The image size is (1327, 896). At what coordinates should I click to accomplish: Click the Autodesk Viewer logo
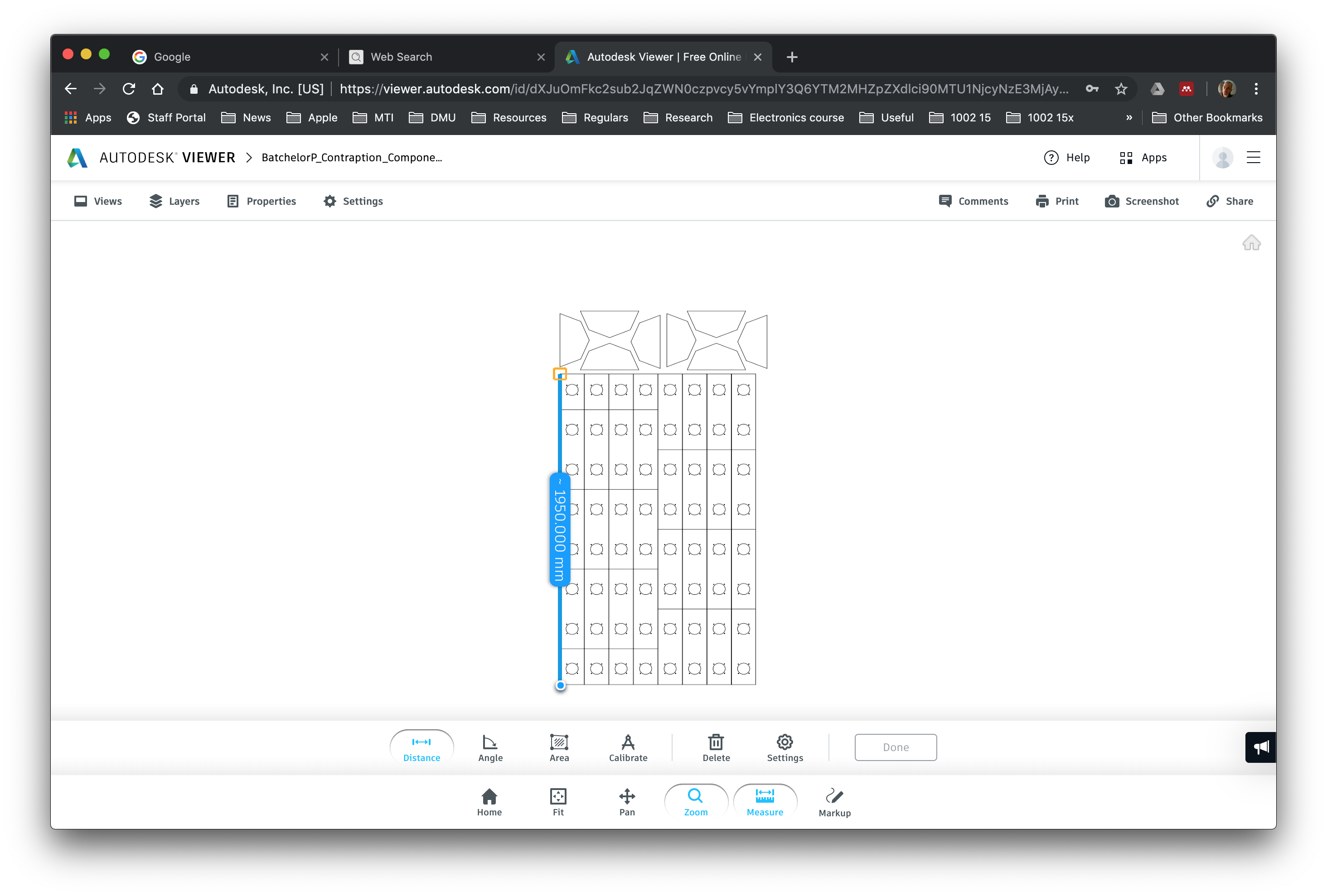click(x=151, y=158)
